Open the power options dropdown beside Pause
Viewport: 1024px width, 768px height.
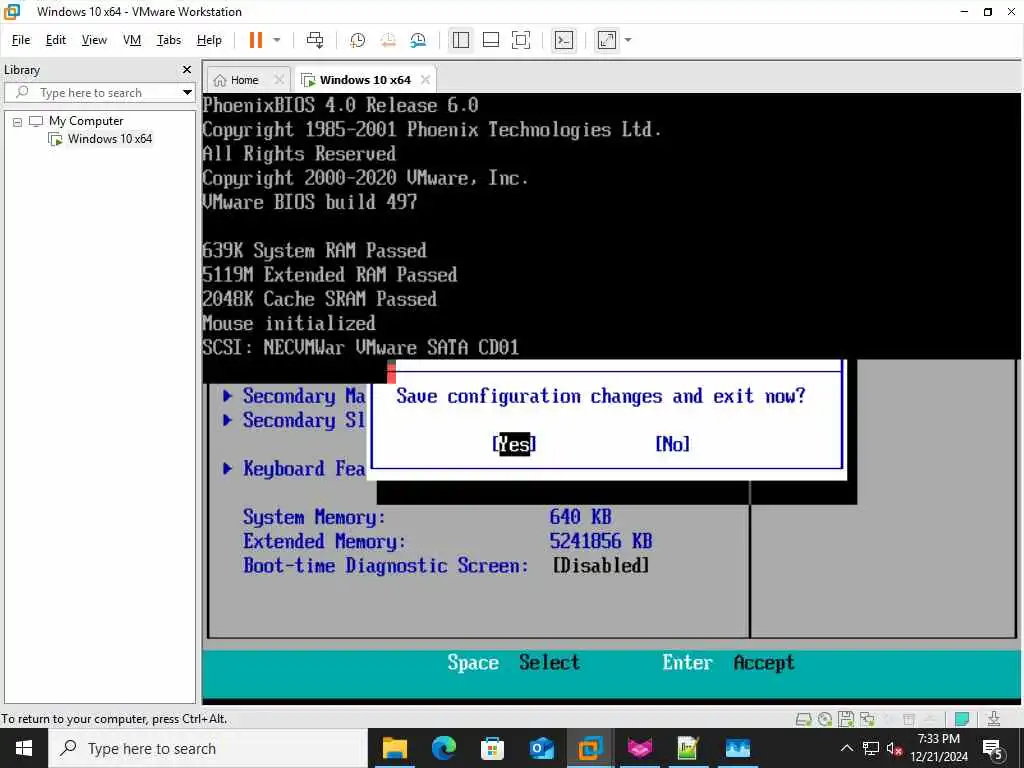[277, 40]
